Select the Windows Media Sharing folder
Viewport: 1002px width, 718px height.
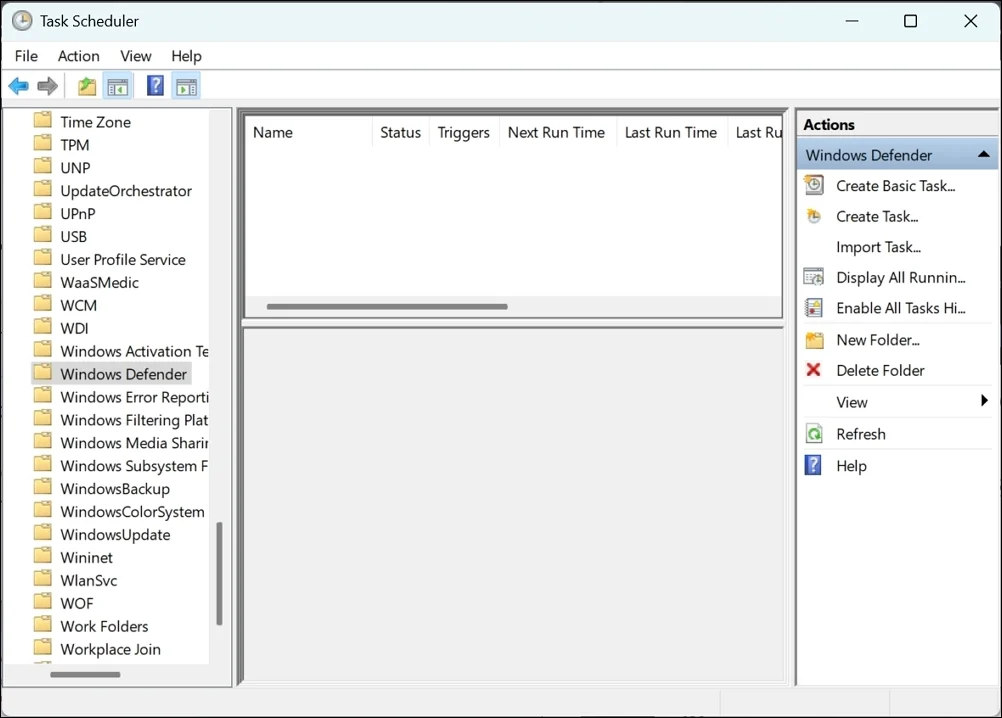pos(134,443)
